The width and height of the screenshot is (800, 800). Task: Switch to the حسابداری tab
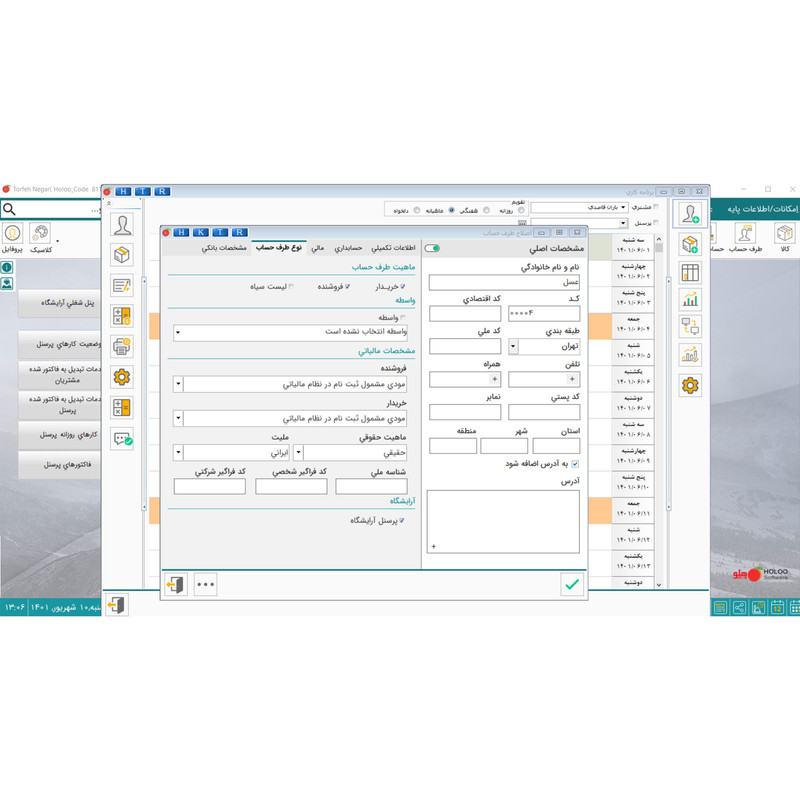(348, 248)
